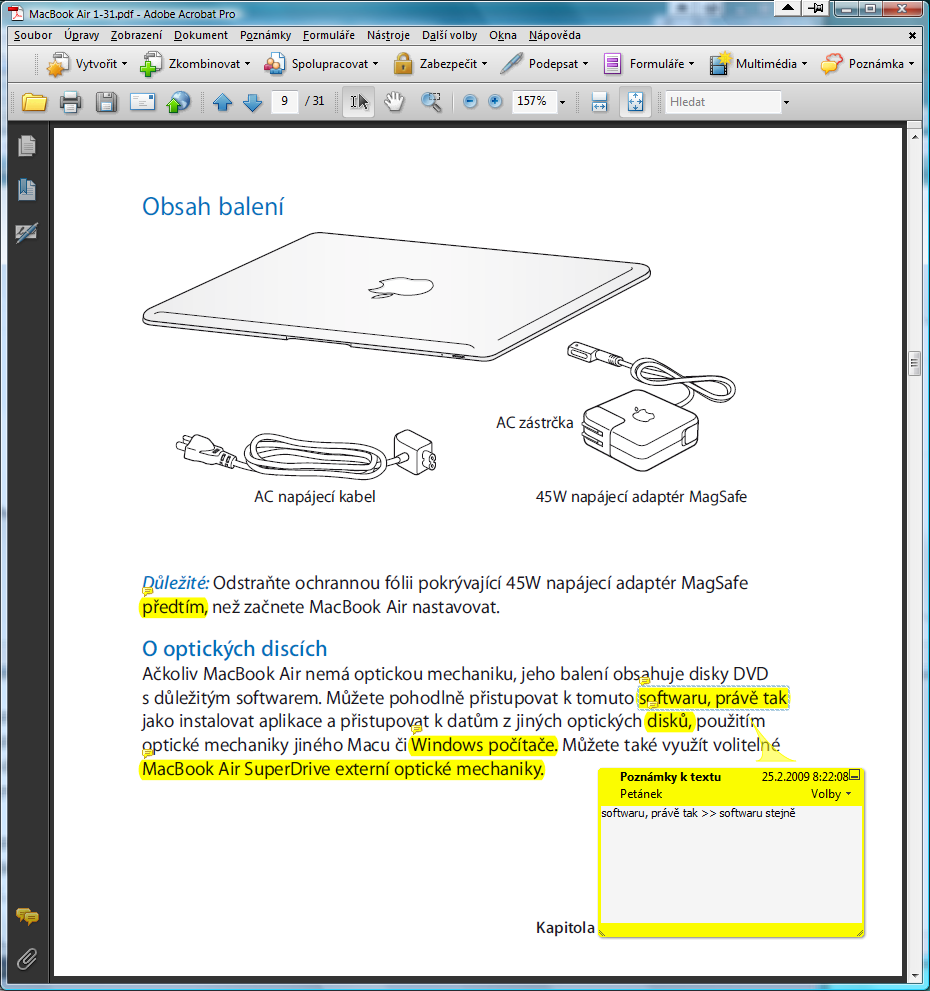Open the Zobrazení menu

[x=136, y=35]
